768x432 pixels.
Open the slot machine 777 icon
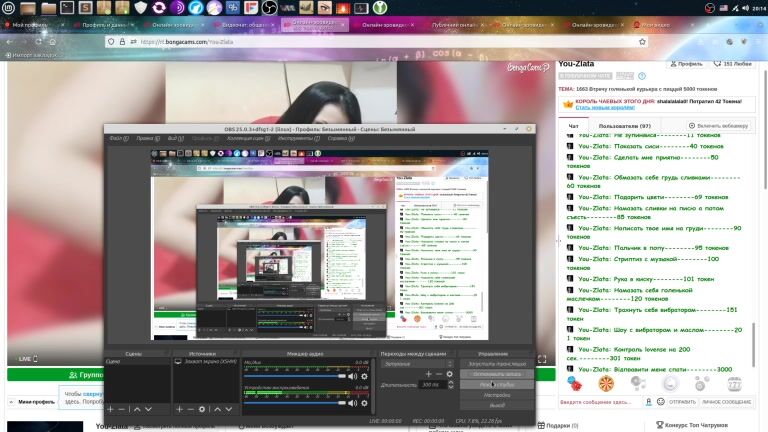pos(735,384)
